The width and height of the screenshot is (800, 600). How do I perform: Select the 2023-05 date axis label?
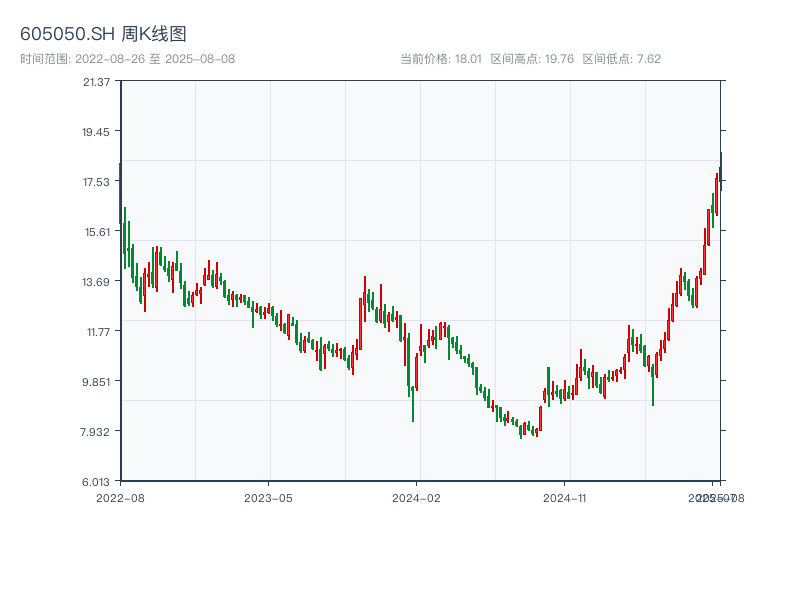(268, 497)
